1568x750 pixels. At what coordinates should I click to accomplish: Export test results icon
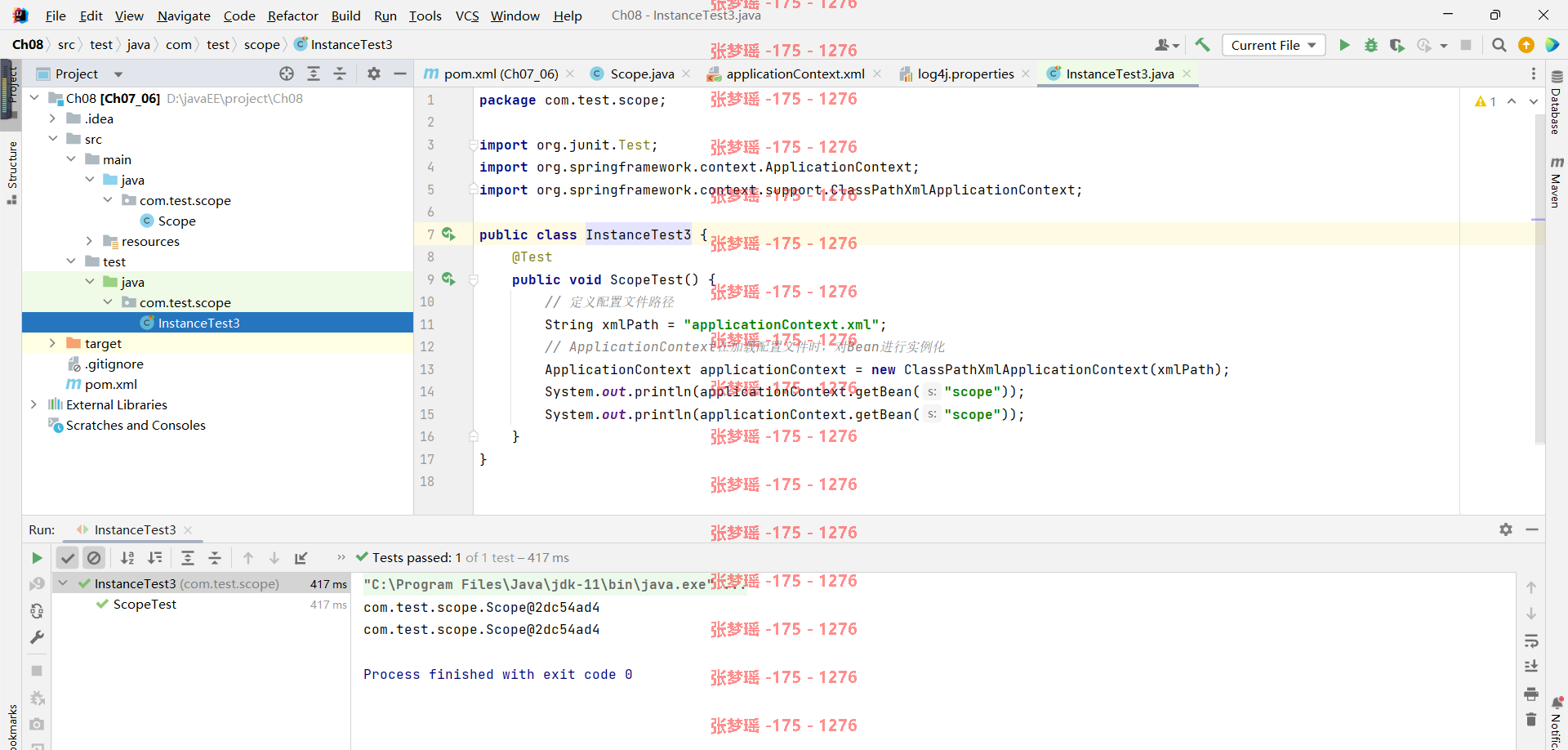point(301,558)
